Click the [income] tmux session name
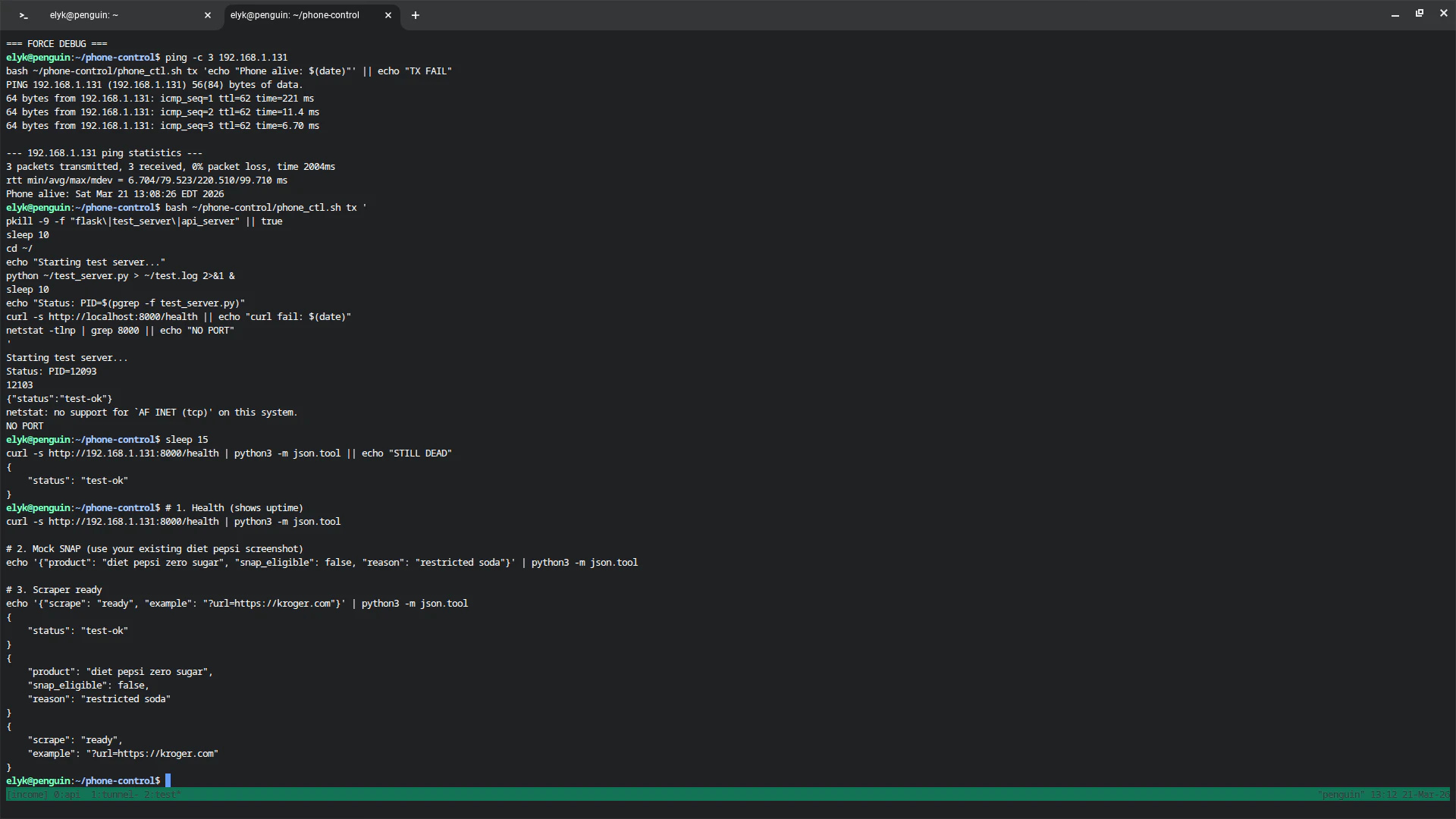This screenshot has height=819, width=1456. (27, 795)
